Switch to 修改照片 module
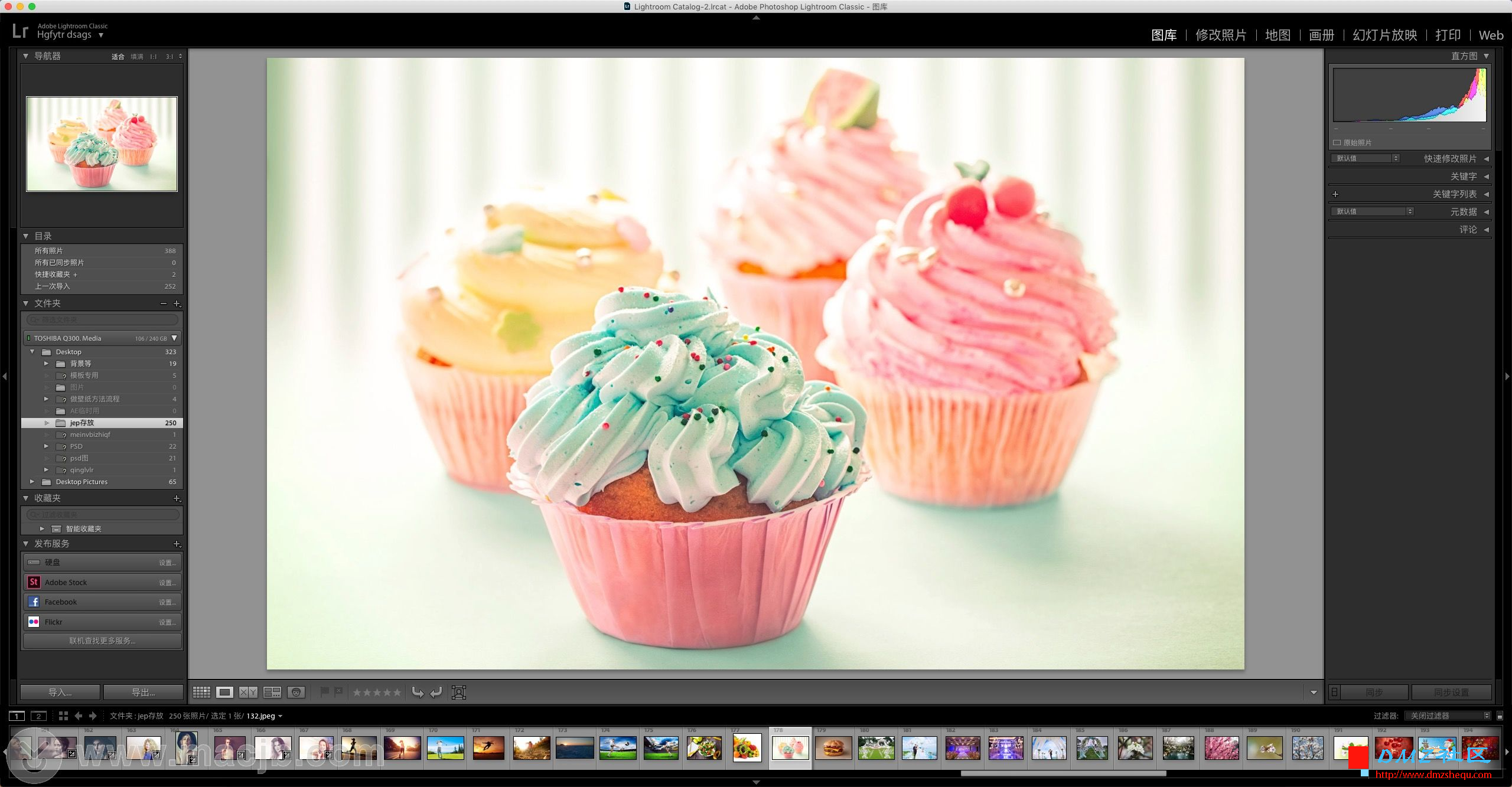This screenshot has width=1512, height=787. tap(1221, 35)
